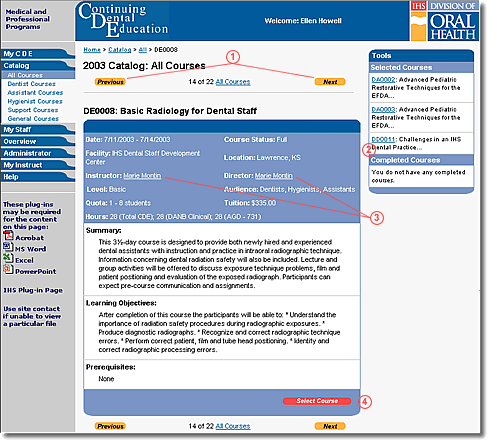Click the Use site contact link

pyautogui.click(x=32, y=316)
